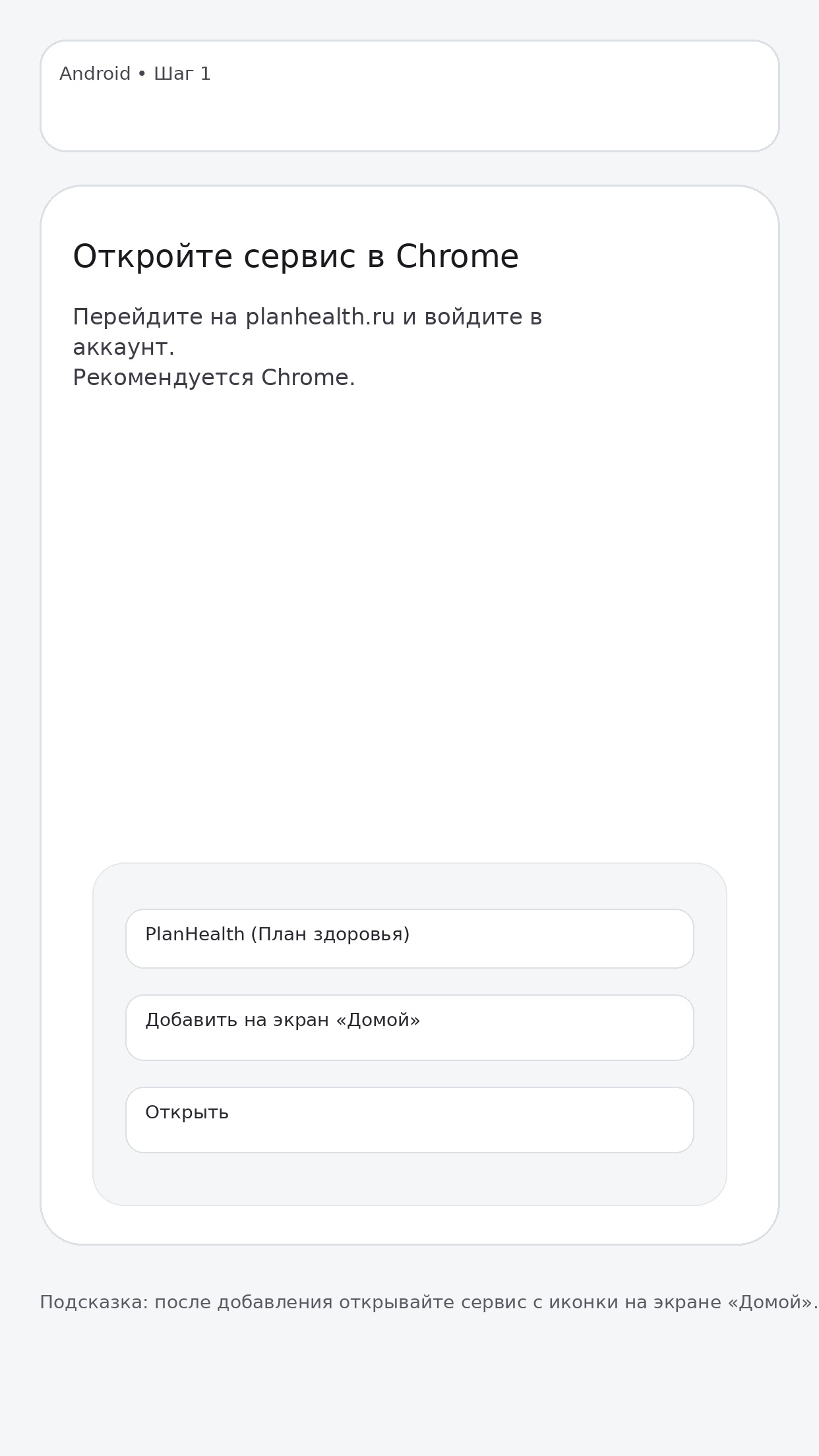Click the word "Android" in the header

click(x=95, y=74)
